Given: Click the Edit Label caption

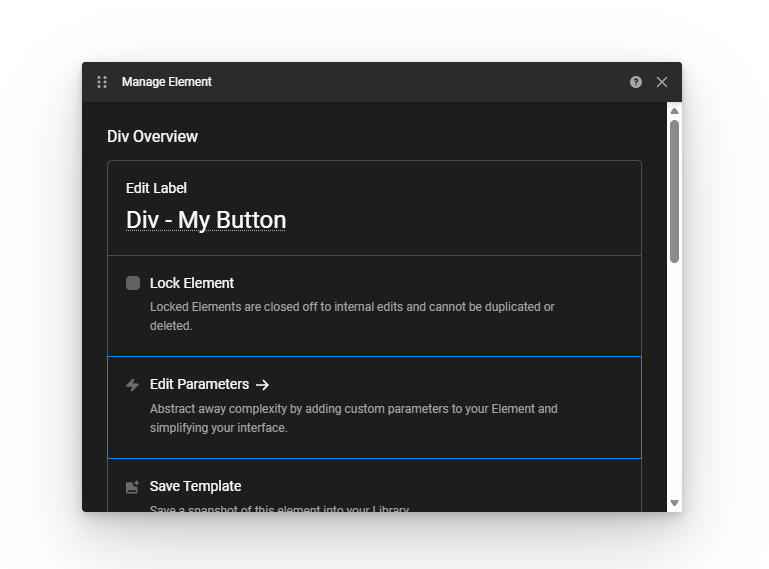Looking at the screenshot, I should click(156, 188).
